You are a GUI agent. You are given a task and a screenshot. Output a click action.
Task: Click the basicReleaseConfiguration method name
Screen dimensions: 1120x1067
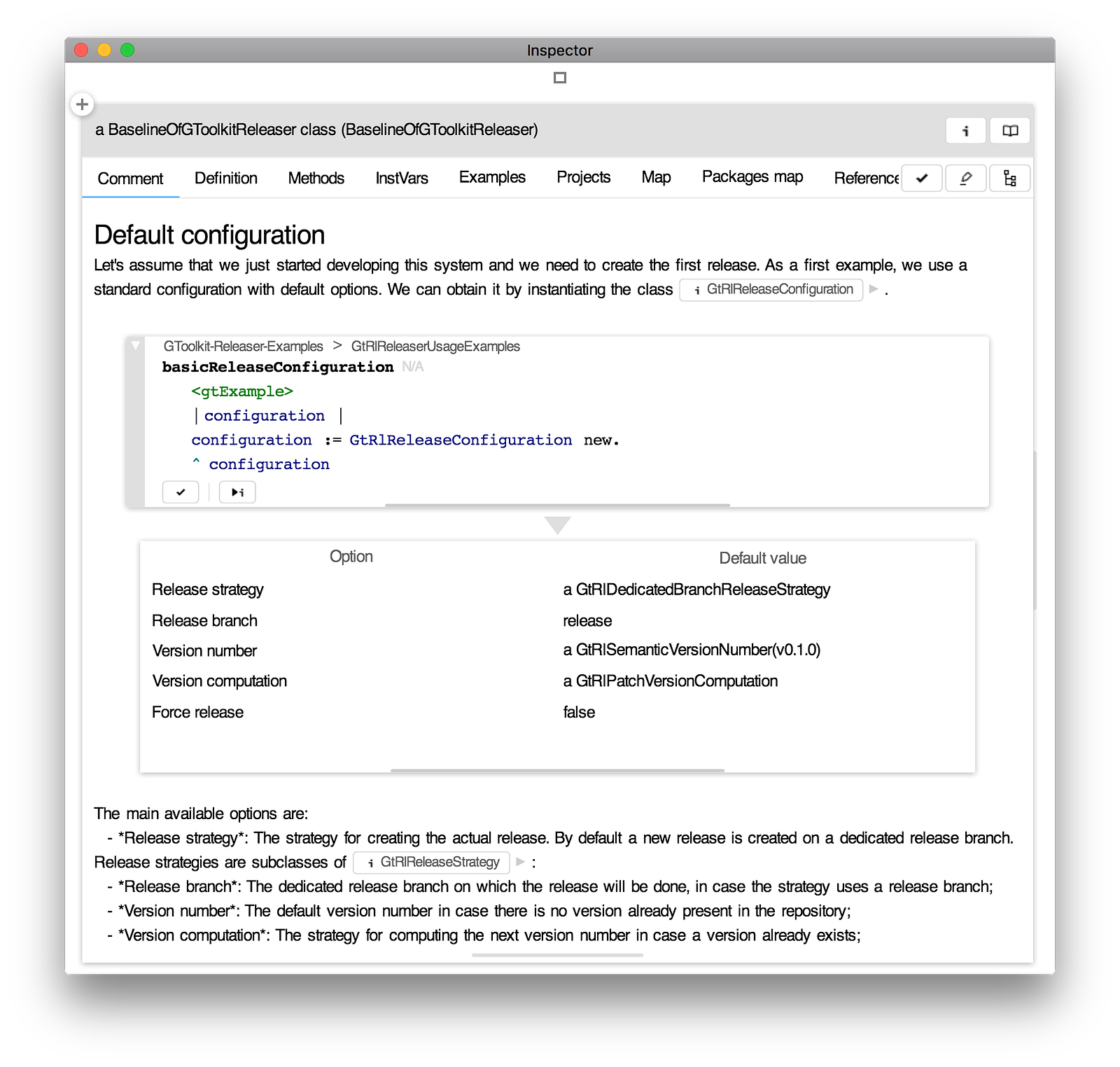click(278, 368)
